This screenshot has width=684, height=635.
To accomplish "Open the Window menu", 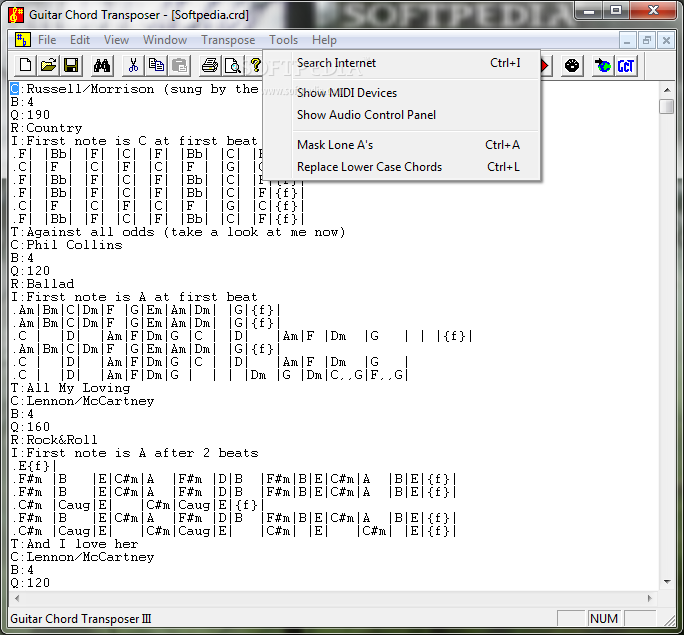I will (165, 40).
